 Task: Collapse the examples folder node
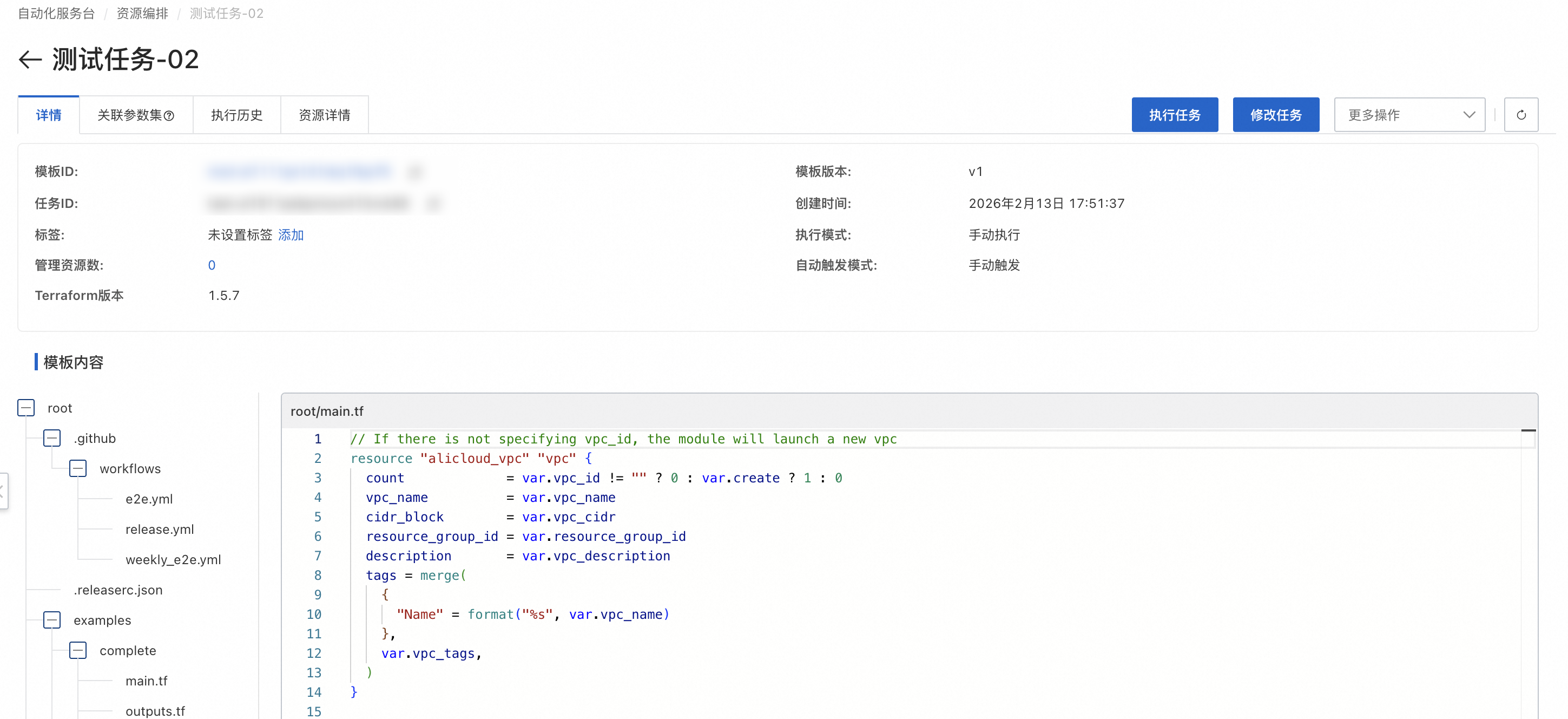(x=52, y=620)
